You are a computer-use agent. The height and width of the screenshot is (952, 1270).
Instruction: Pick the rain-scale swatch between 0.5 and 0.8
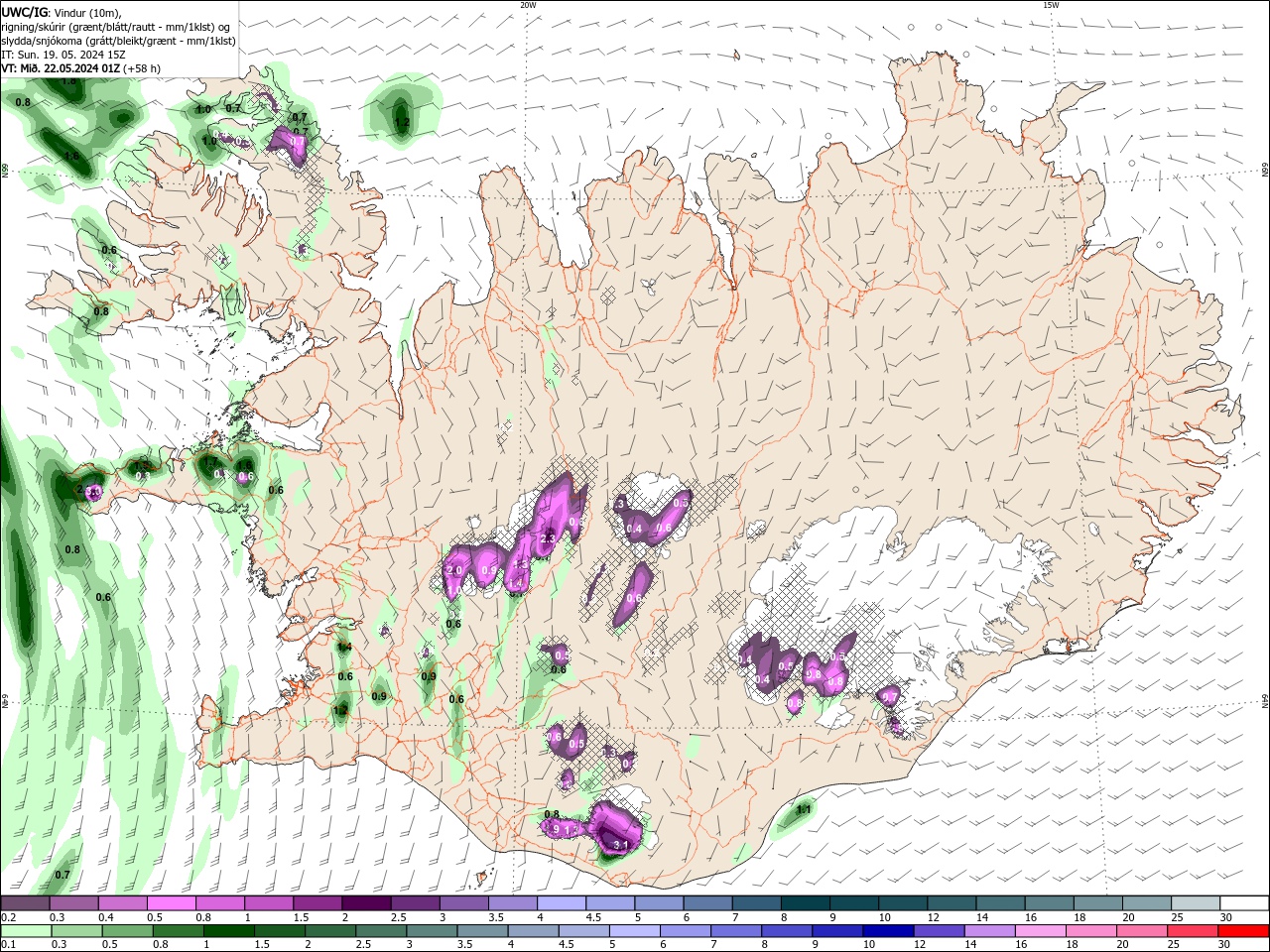click(x=128, y=931)
